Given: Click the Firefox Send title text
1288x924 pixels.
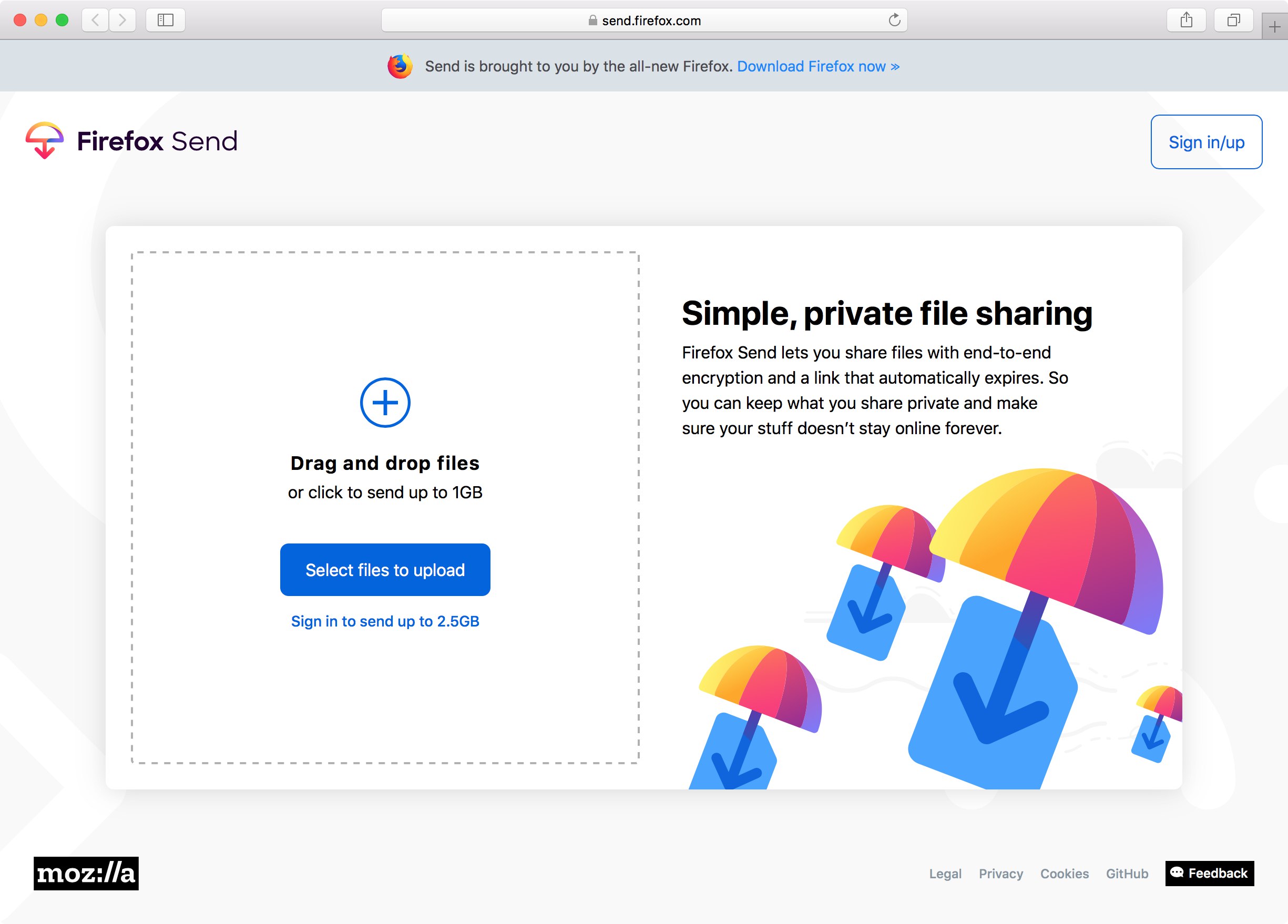Looking at the screenshot, I should pyautogui.click(x=157, y=141).
